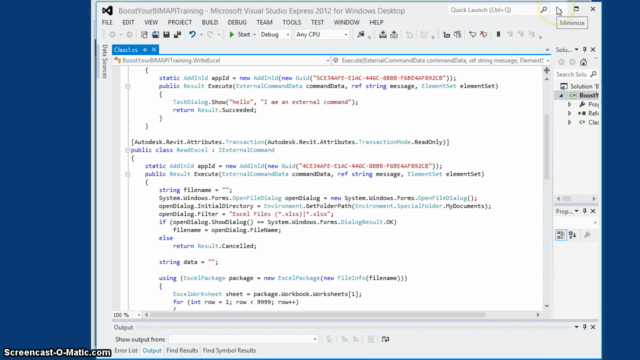Click the green Start debugging button
This screenshot has width=640, height=360.
(240, 35)
